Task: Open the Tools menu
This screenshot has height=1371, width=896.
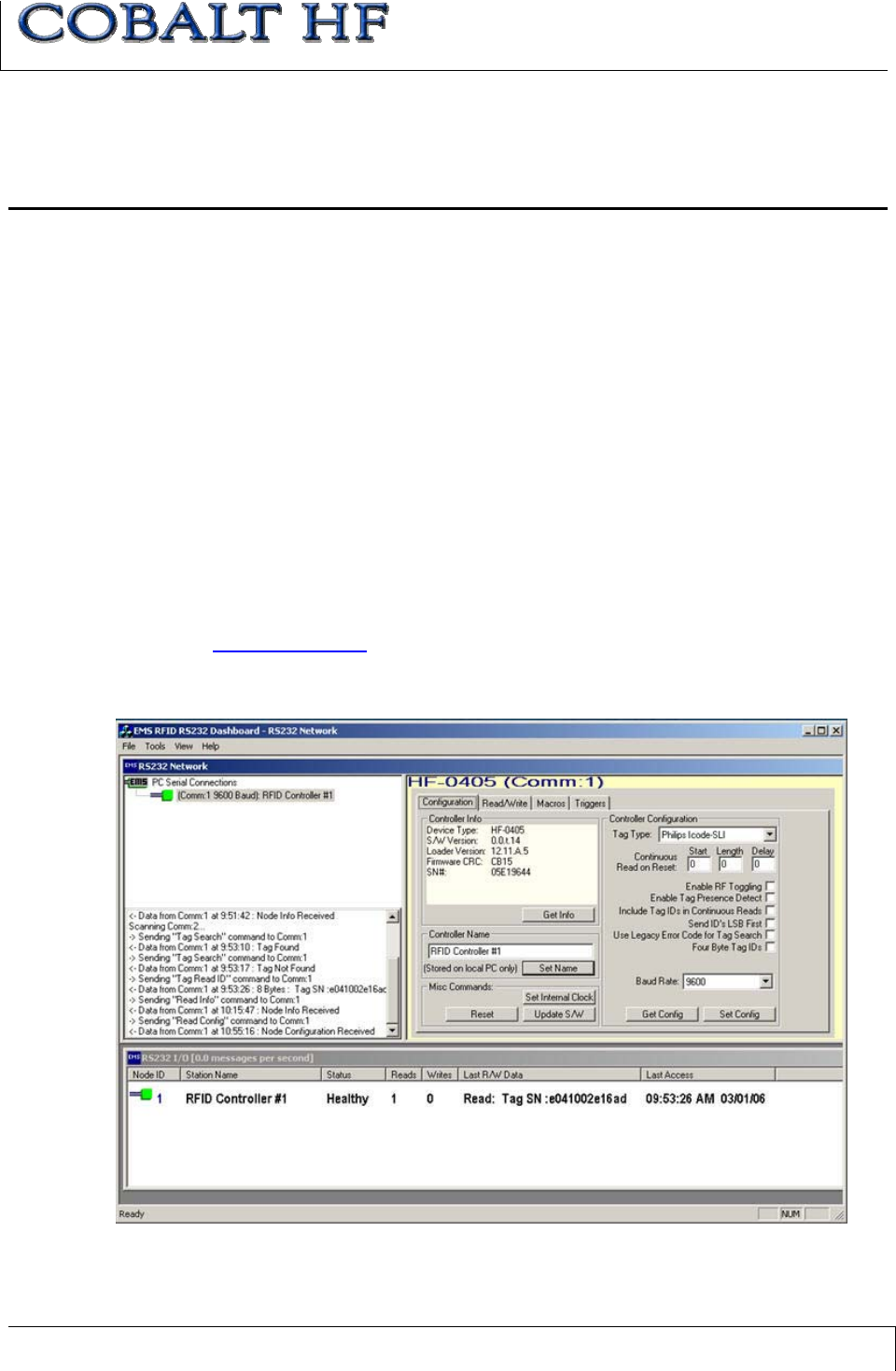Action: 155,746
